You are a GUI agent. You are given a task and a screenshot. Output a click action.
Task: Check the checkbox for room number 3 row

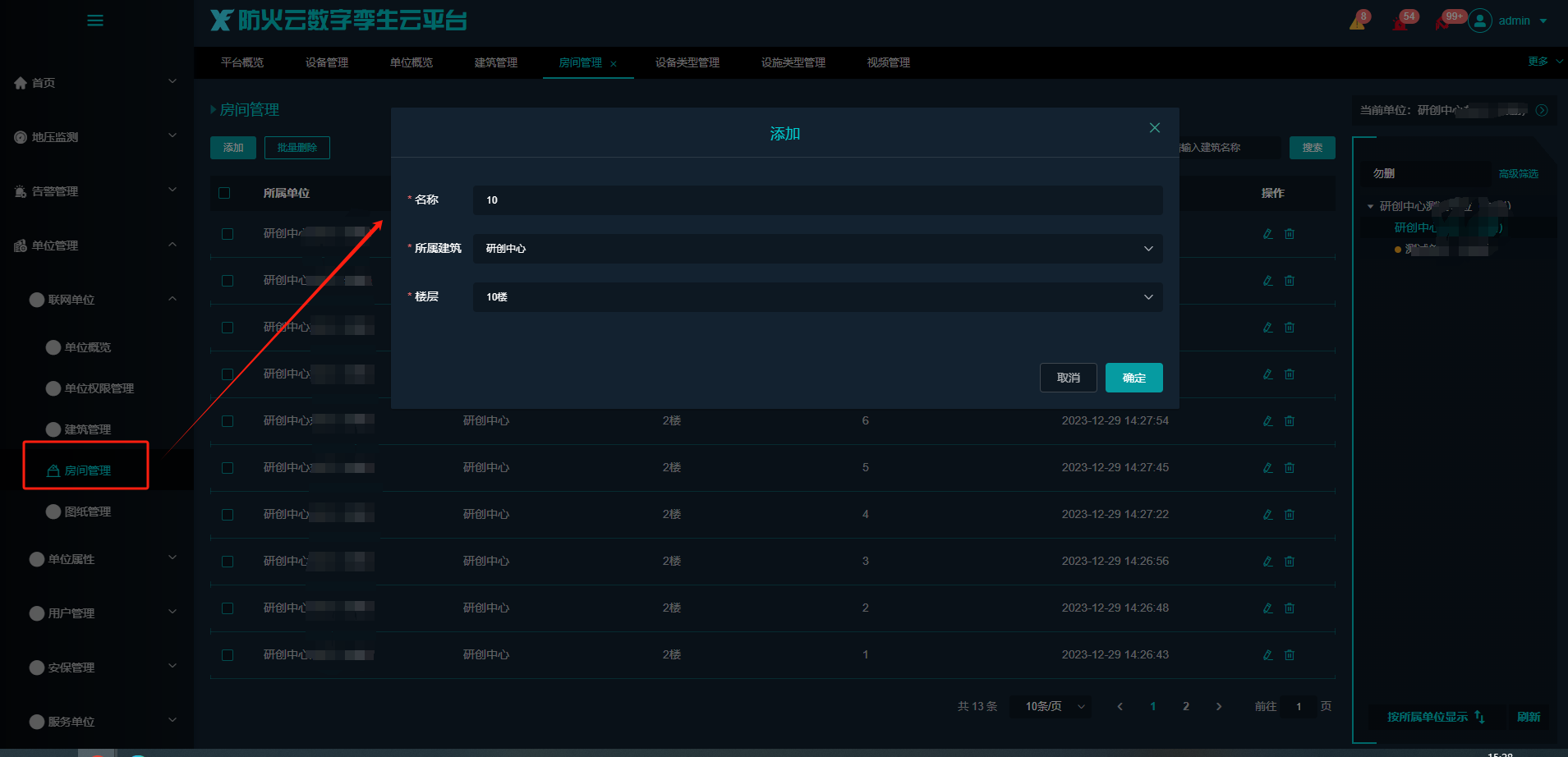coord(228,562)
